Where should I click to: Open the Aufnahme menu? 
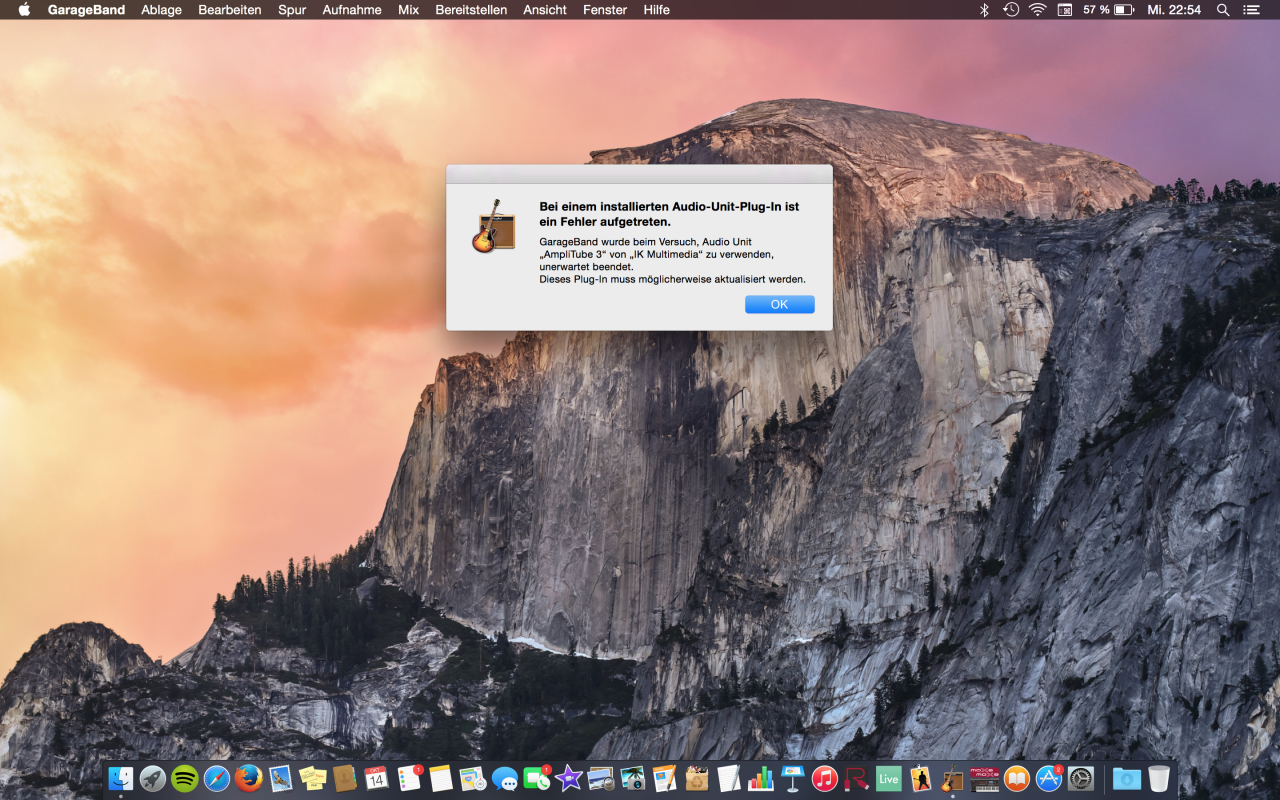click(x=351, y=10)
